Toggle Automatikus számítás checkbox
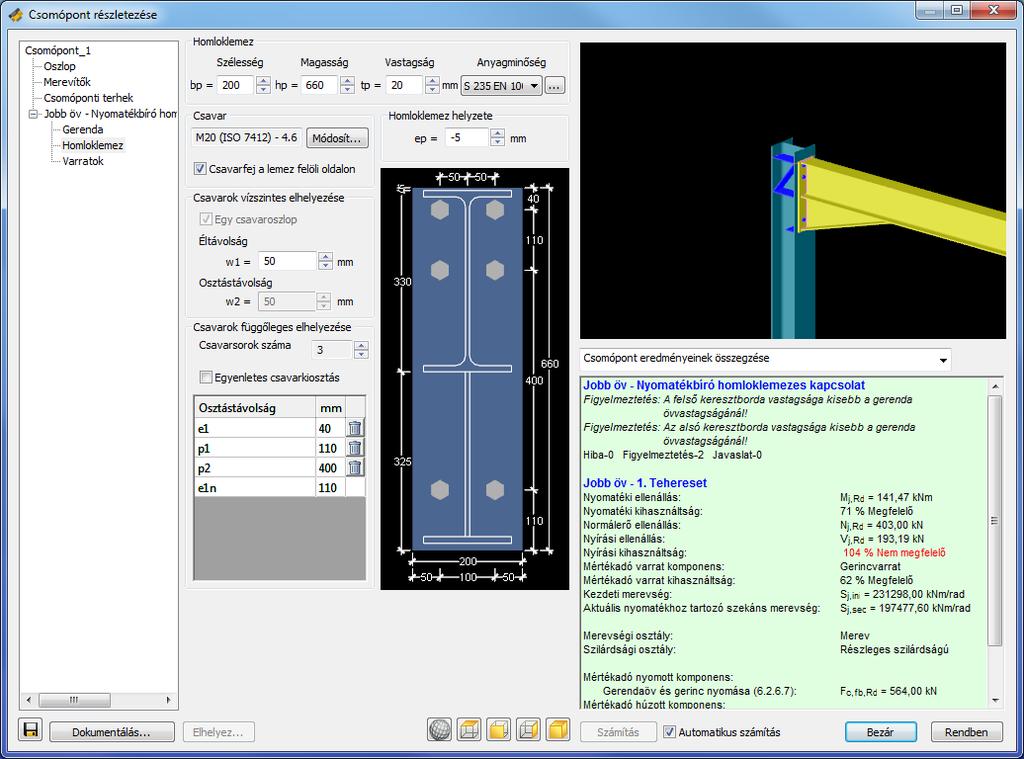This screenshot has height=759, width=1024. pyautogui.click(x=669, y=732)
